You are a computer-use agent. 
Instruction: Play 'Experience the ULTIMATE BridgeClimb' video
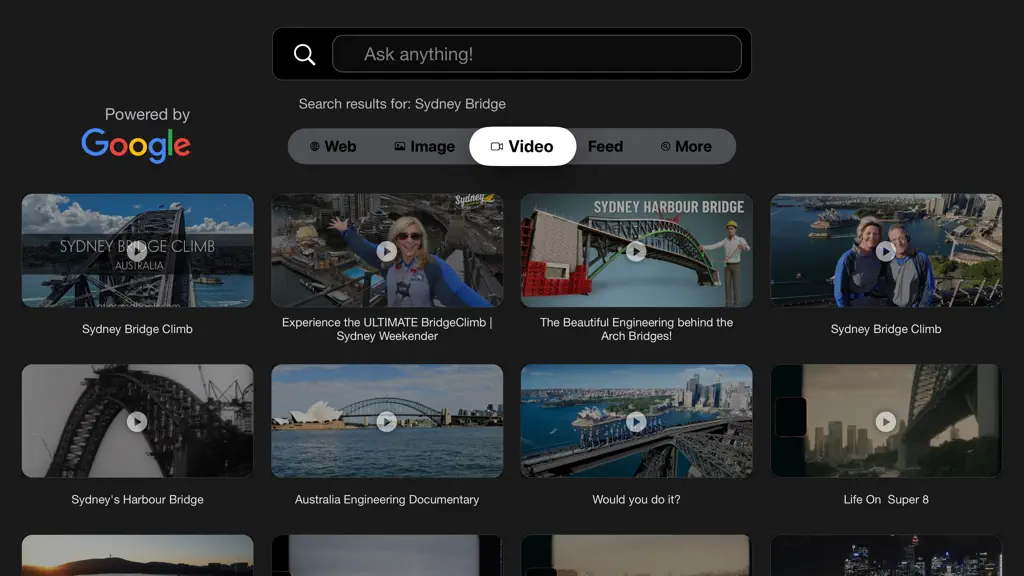click(387, 251)
